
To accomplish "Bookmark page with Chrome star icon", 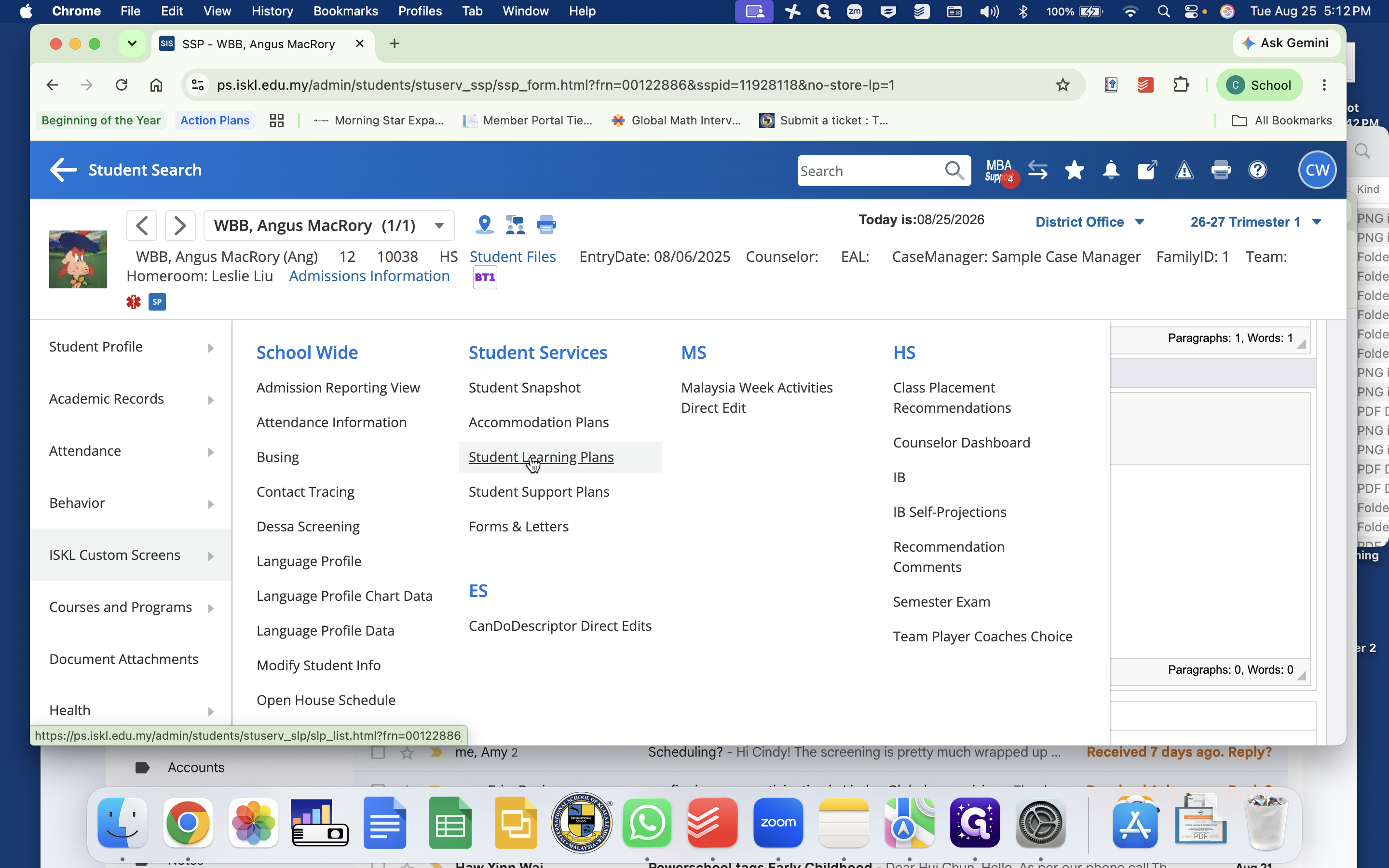I will click(x=1062, y=85).
